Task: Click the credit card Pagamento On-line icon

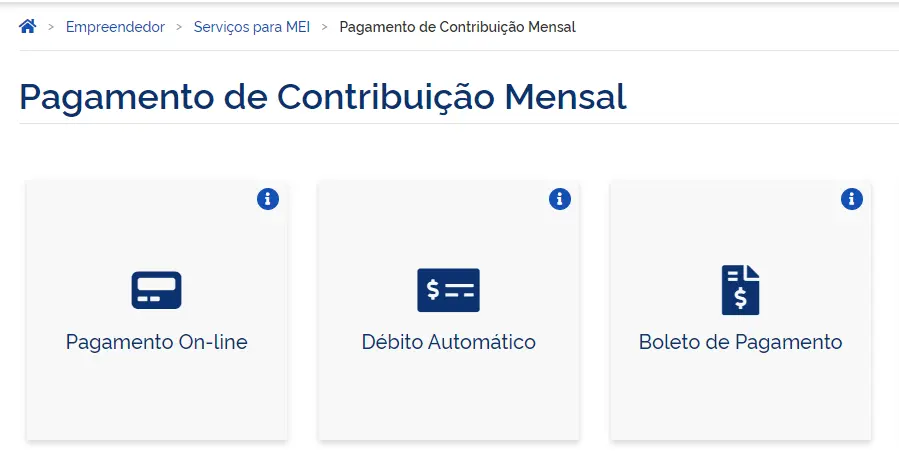Action: pos(156,290)
